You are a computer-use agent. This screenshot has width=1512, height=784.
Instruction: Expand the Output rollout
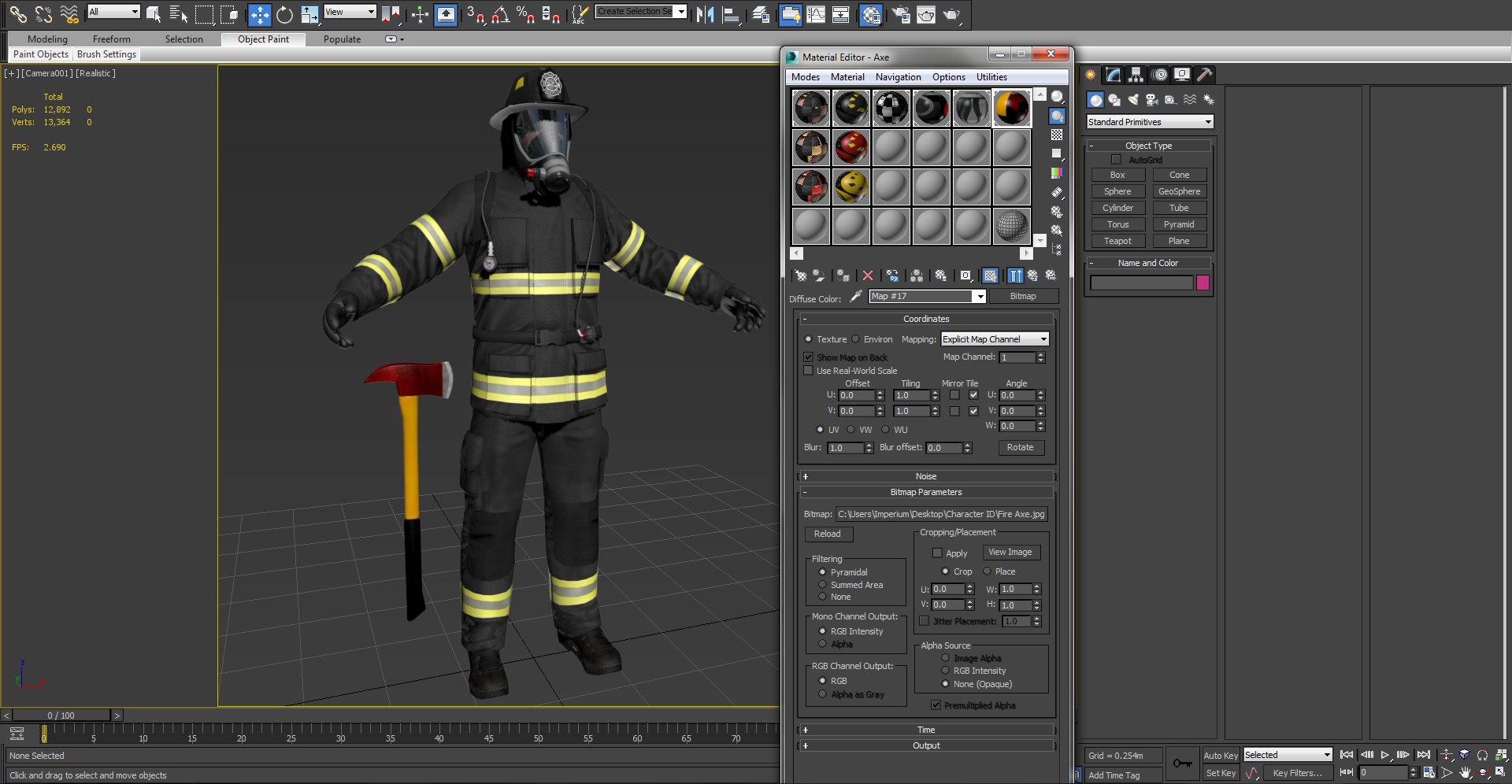926,745
